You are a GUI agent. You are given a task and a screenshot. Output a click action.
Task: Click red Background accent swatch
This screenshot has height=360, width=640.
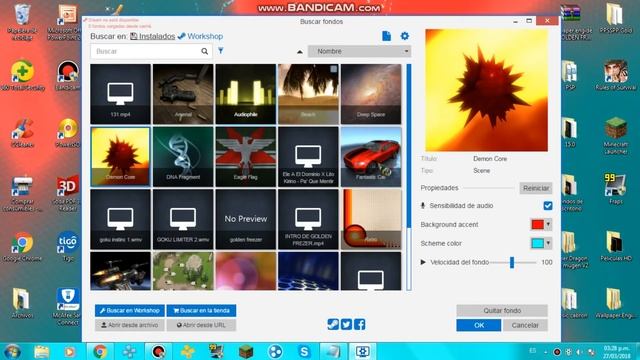[538, 224]
